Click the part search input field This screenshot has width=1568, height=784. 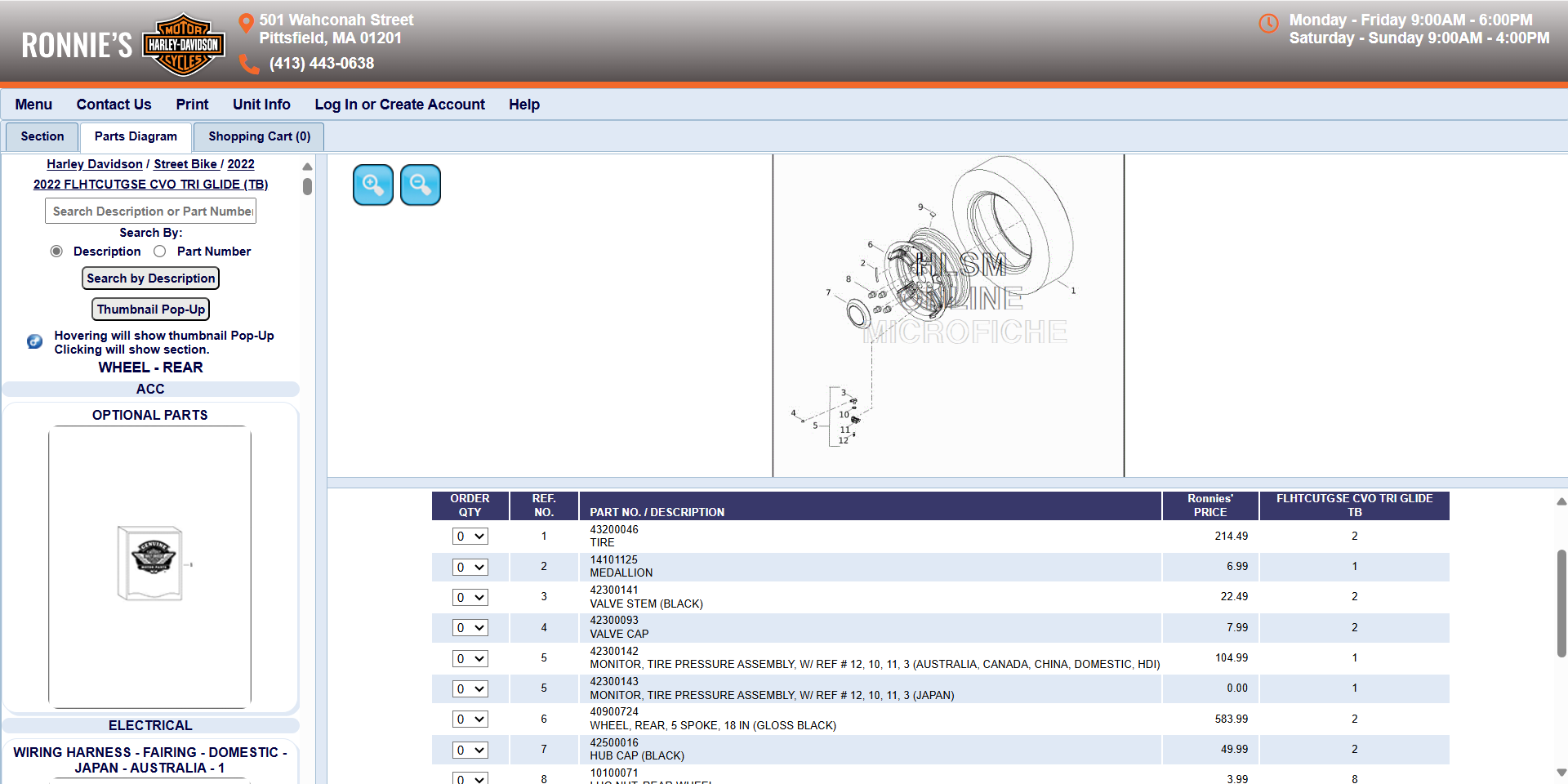click(x=150, y=212)
